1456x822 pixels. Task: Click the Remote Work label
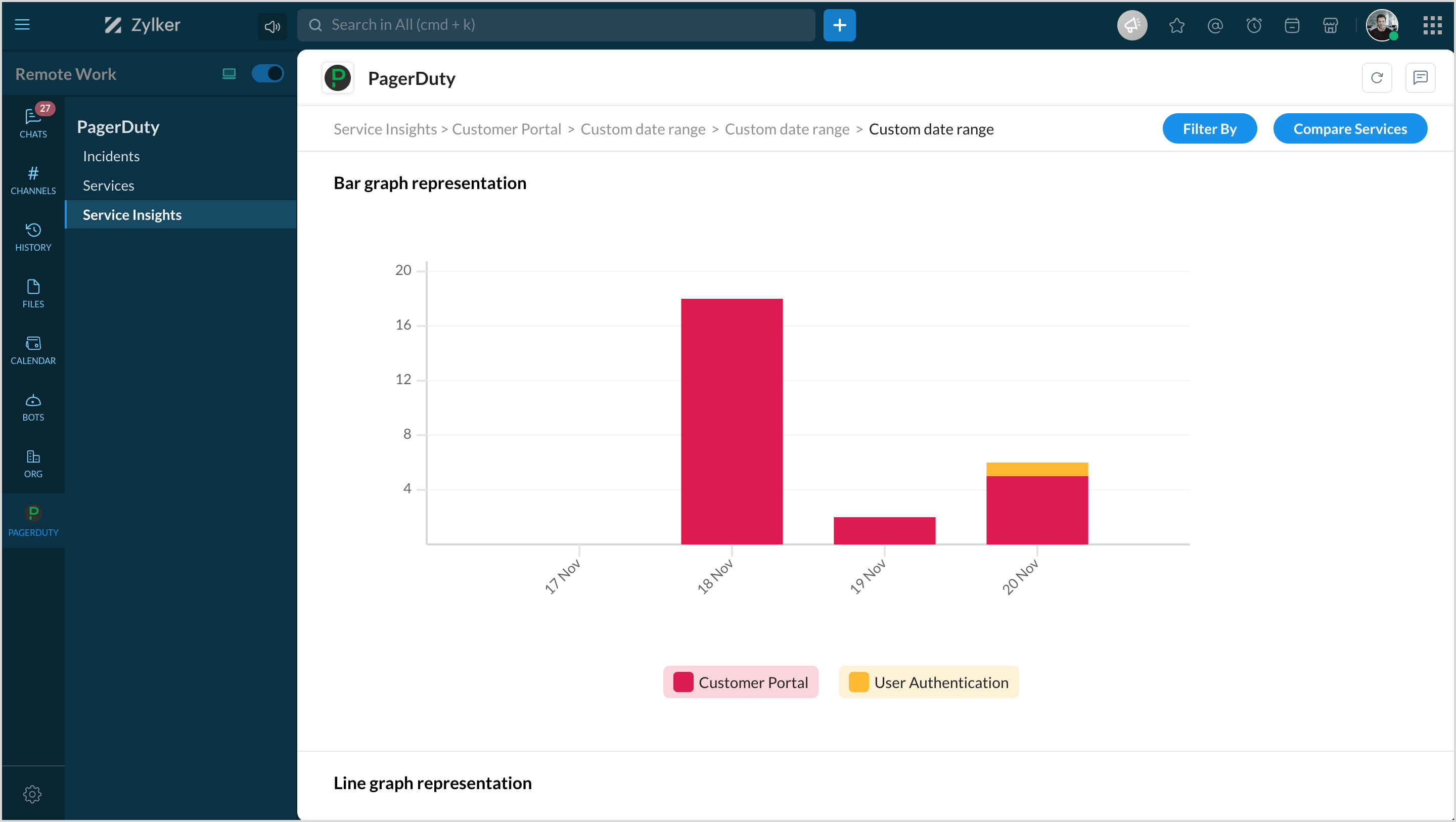click(66, 74)
